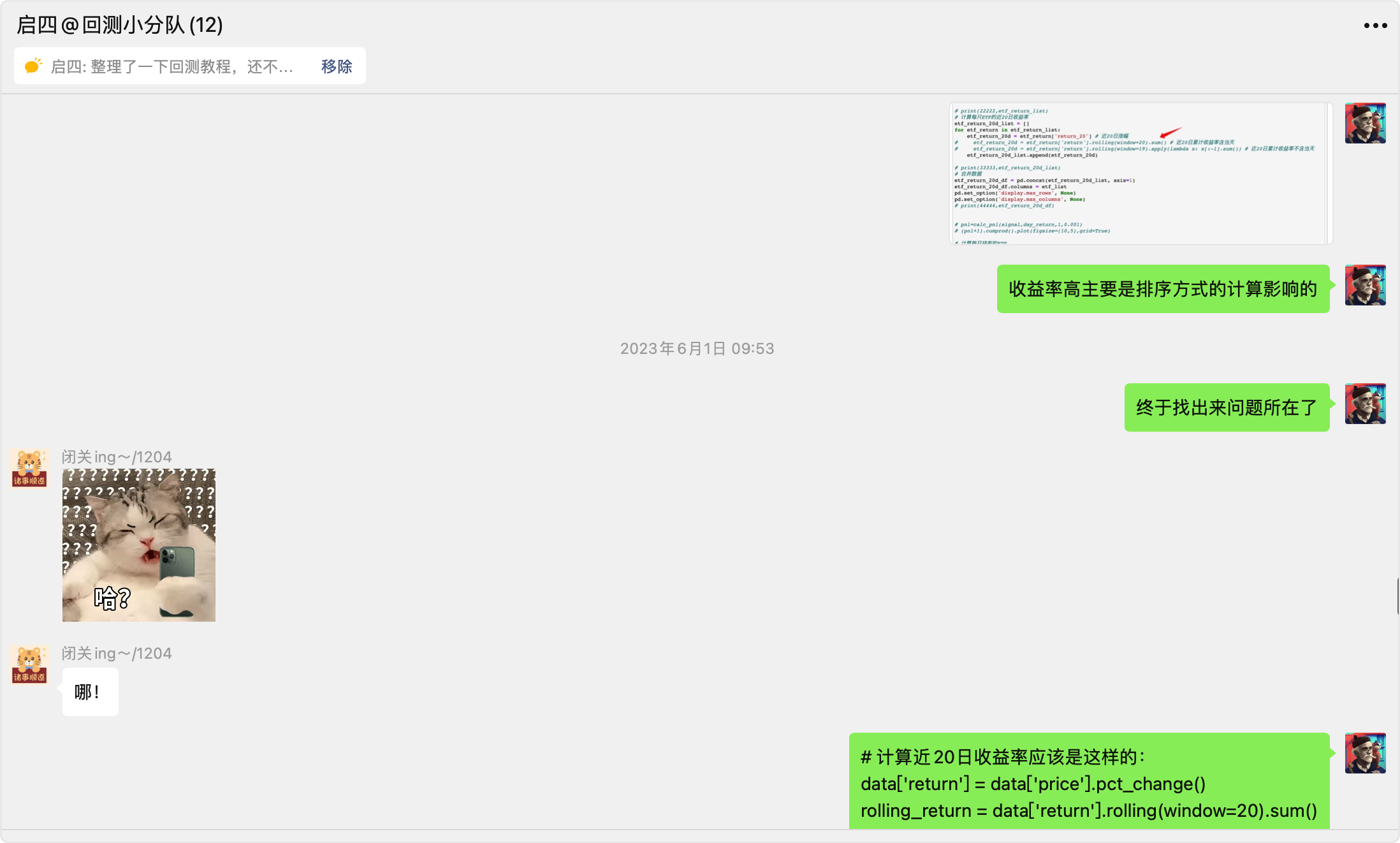This screenshot has width=1400, height=843.
Task: Open the three-dot chat info menu
Action: click(x=1375, y=26)
